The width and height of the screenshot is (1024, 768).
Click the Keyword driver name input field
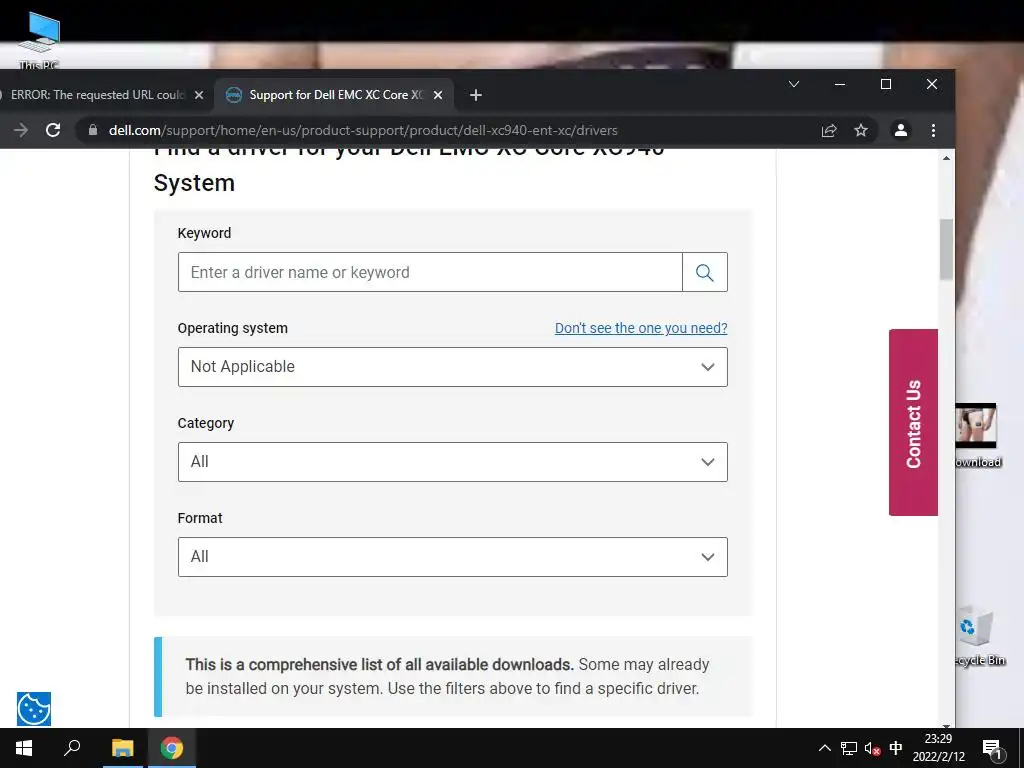pyautogui.click(x=430, y=272)
